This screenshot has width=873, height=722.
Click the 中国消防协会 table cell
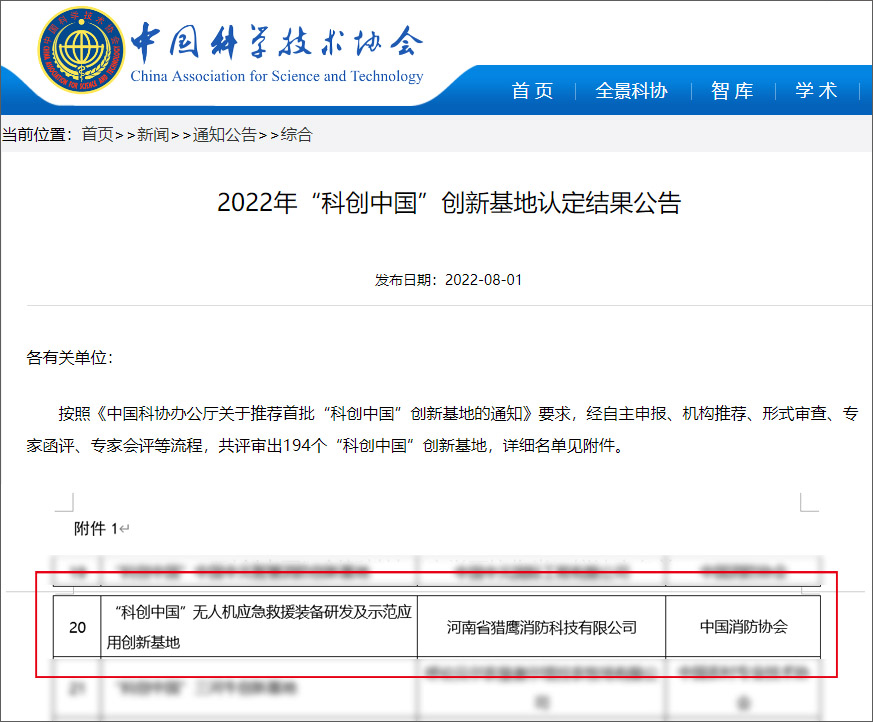pos(743,627)
